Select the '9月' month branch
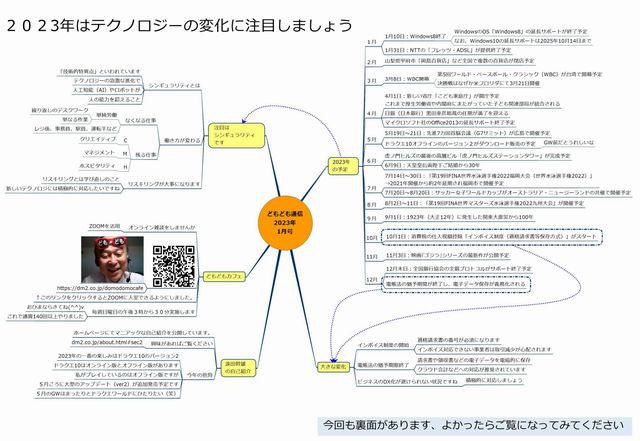Viewport: 640px width, 441px height. pos(371,219)
